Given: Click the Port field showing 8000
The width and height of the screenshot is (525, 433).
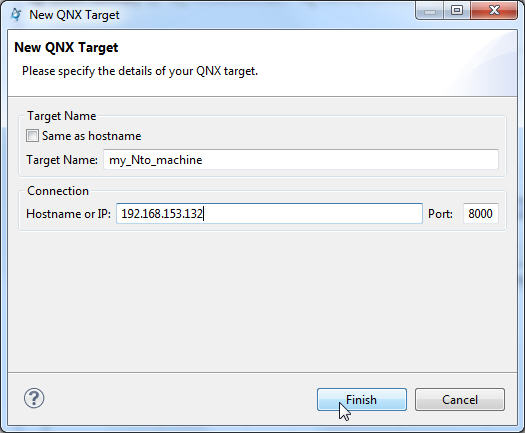Looking at the screenshot, I should click(481, 213).
